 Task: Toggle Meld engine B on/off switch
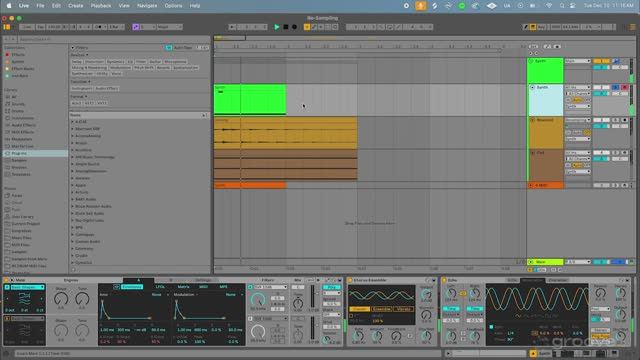tap(7, 318)
